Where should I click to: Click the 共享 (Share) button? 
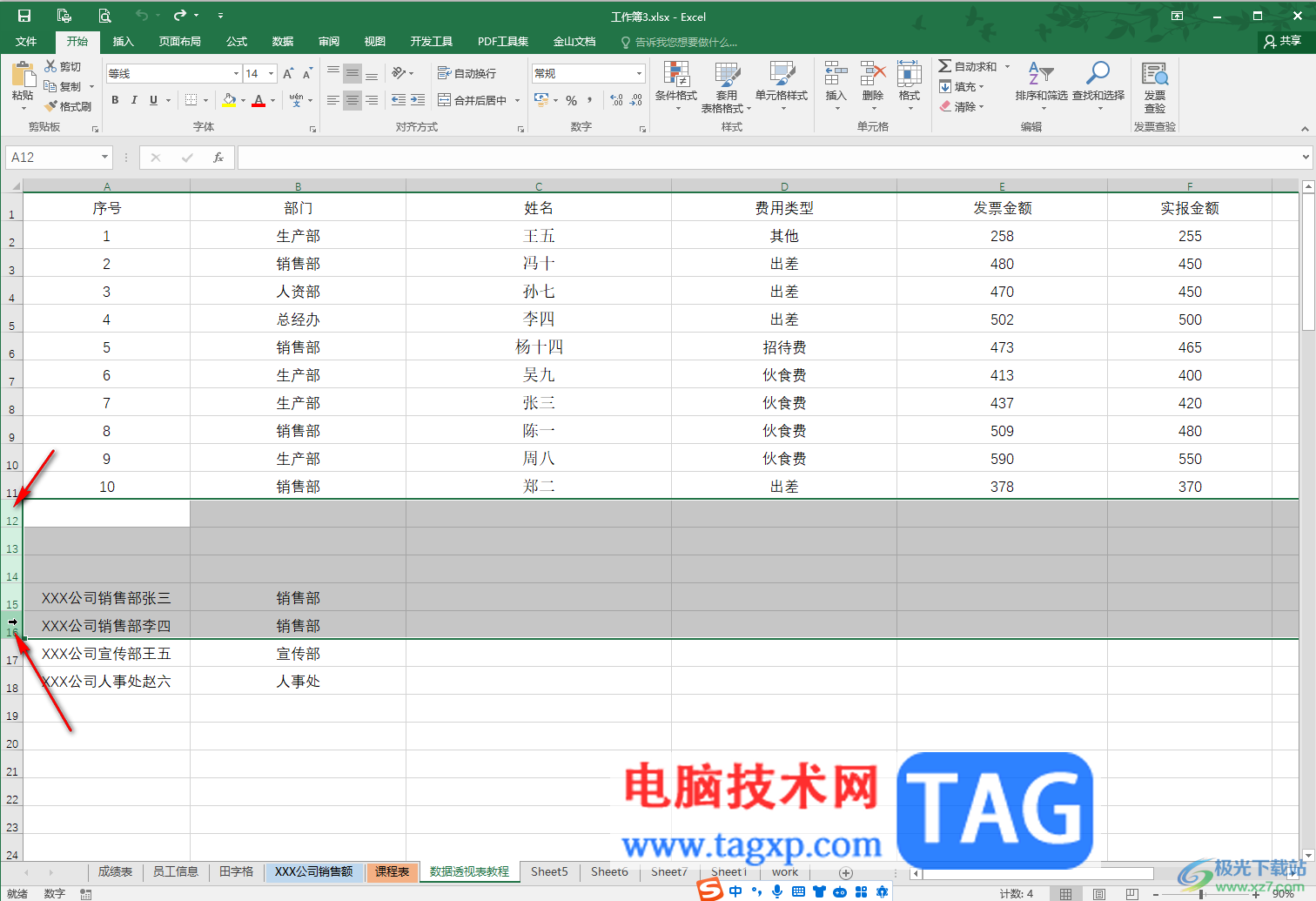1283,41
